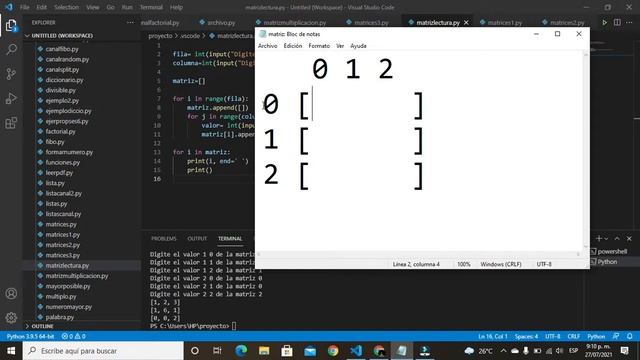This screenshot has width=640, height=360.
Task: Open Formato menu in Notepad
Action: 319,46
